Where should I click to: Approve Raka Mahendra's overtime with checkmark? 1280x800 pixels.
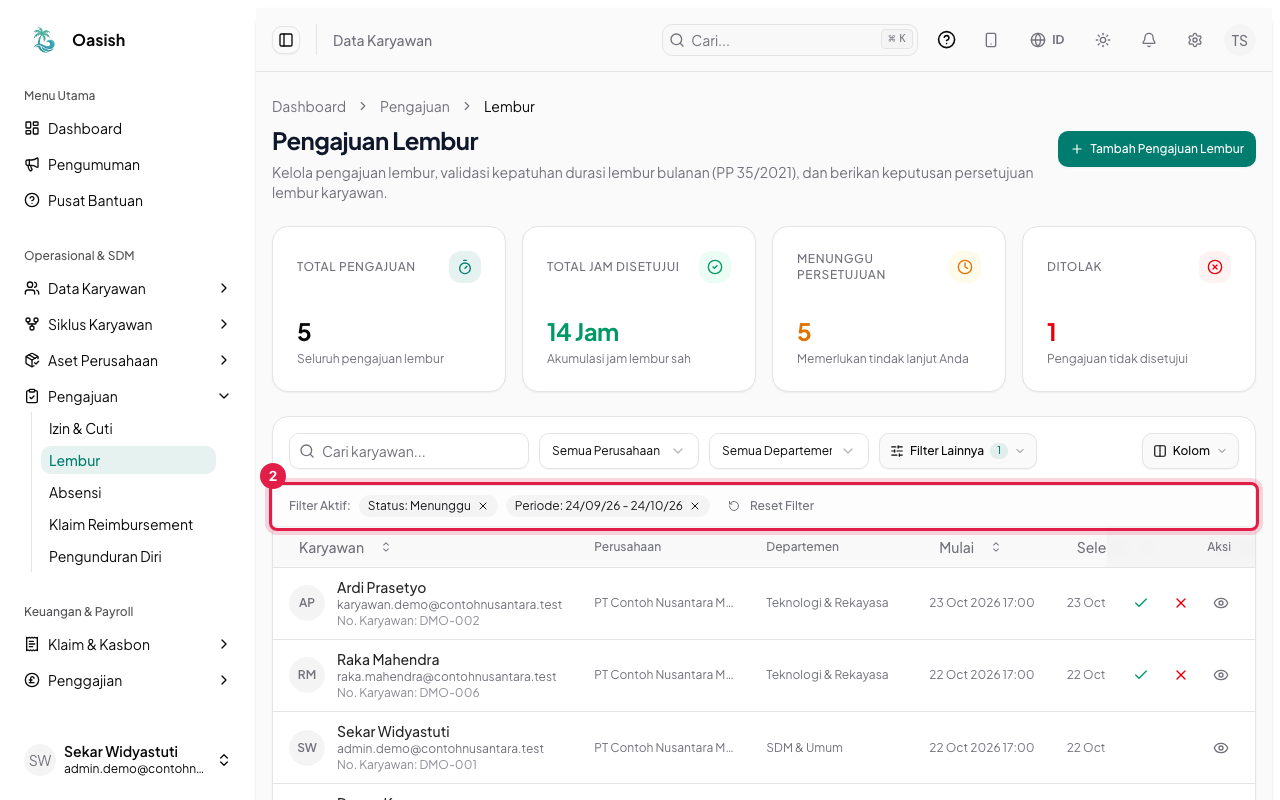pyautogui.click(x=1141, y=675)
